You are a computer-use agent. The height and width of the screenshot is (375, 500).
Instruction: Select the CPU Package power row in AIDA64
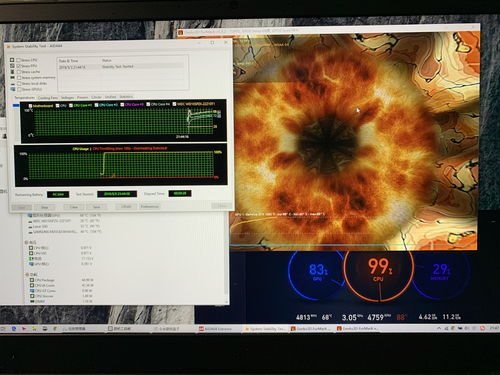pos(63,280)
